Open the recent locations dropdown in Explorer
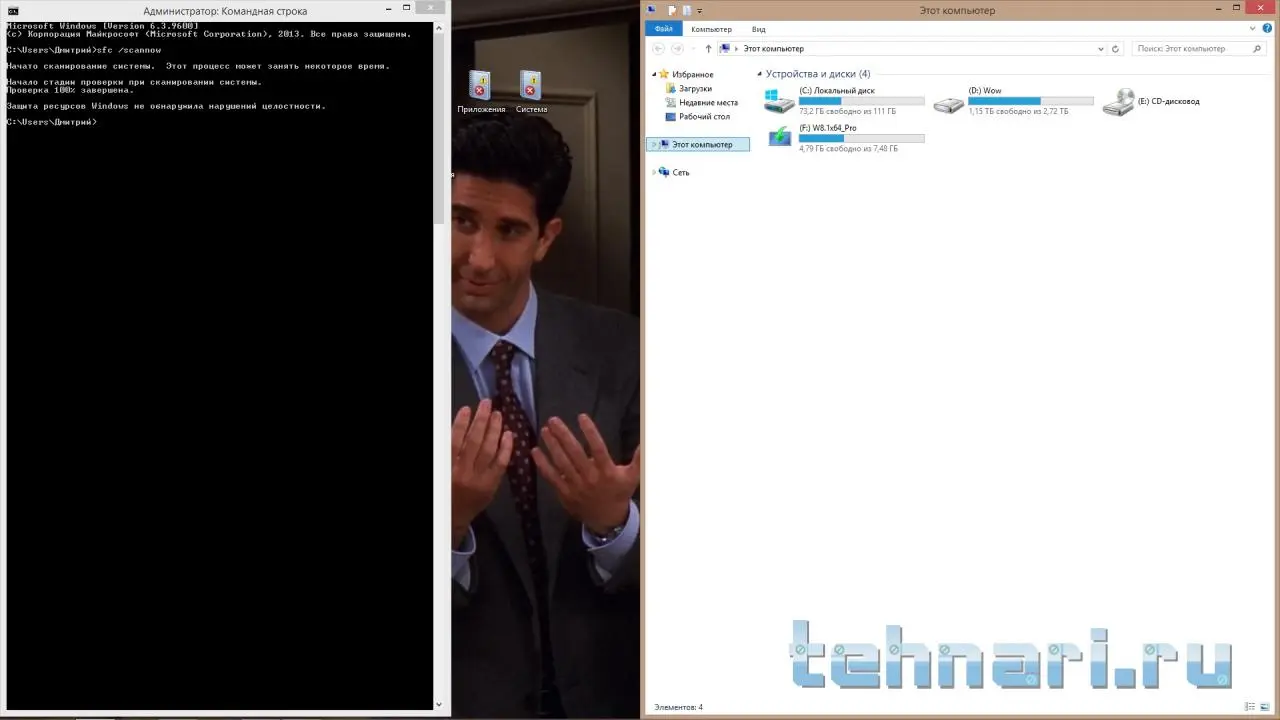This screenshot has width=1280, height=720. (x=693, y=49)
